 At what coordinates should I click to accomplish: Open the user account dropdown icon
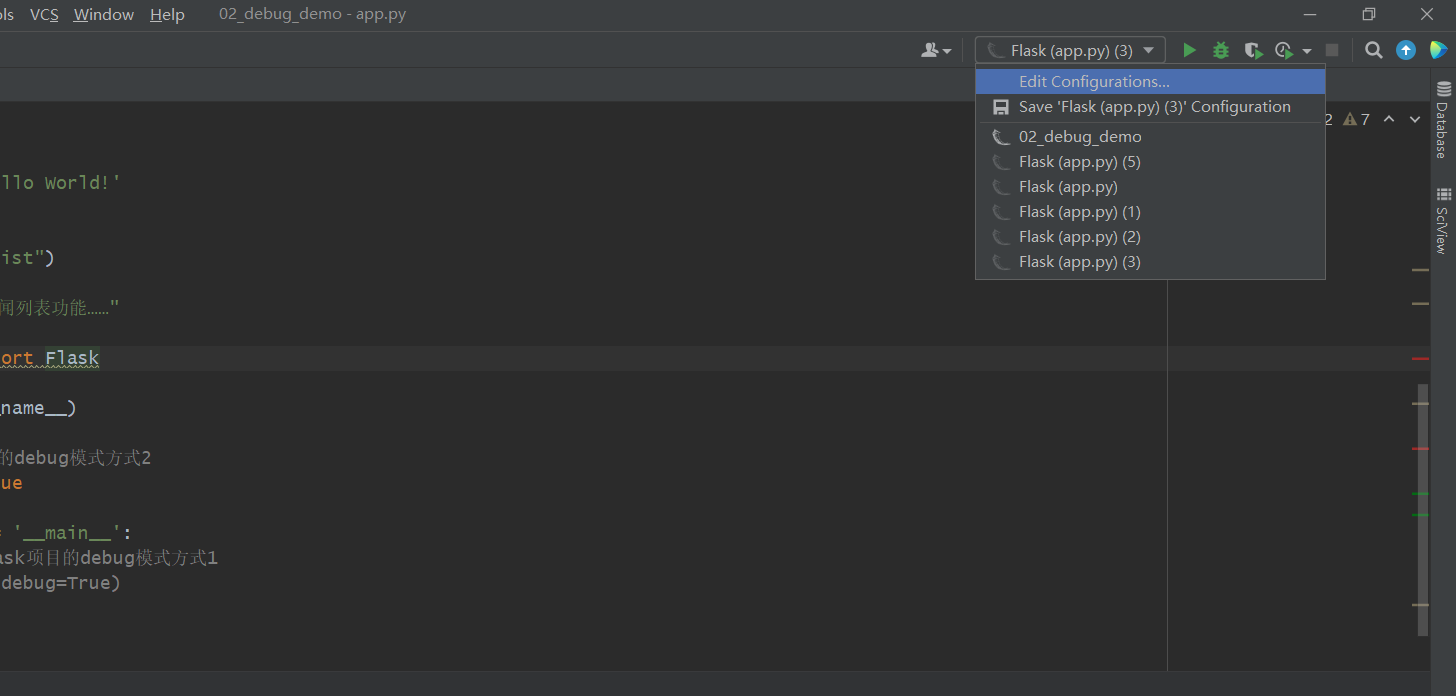click(x=936, y=50)
